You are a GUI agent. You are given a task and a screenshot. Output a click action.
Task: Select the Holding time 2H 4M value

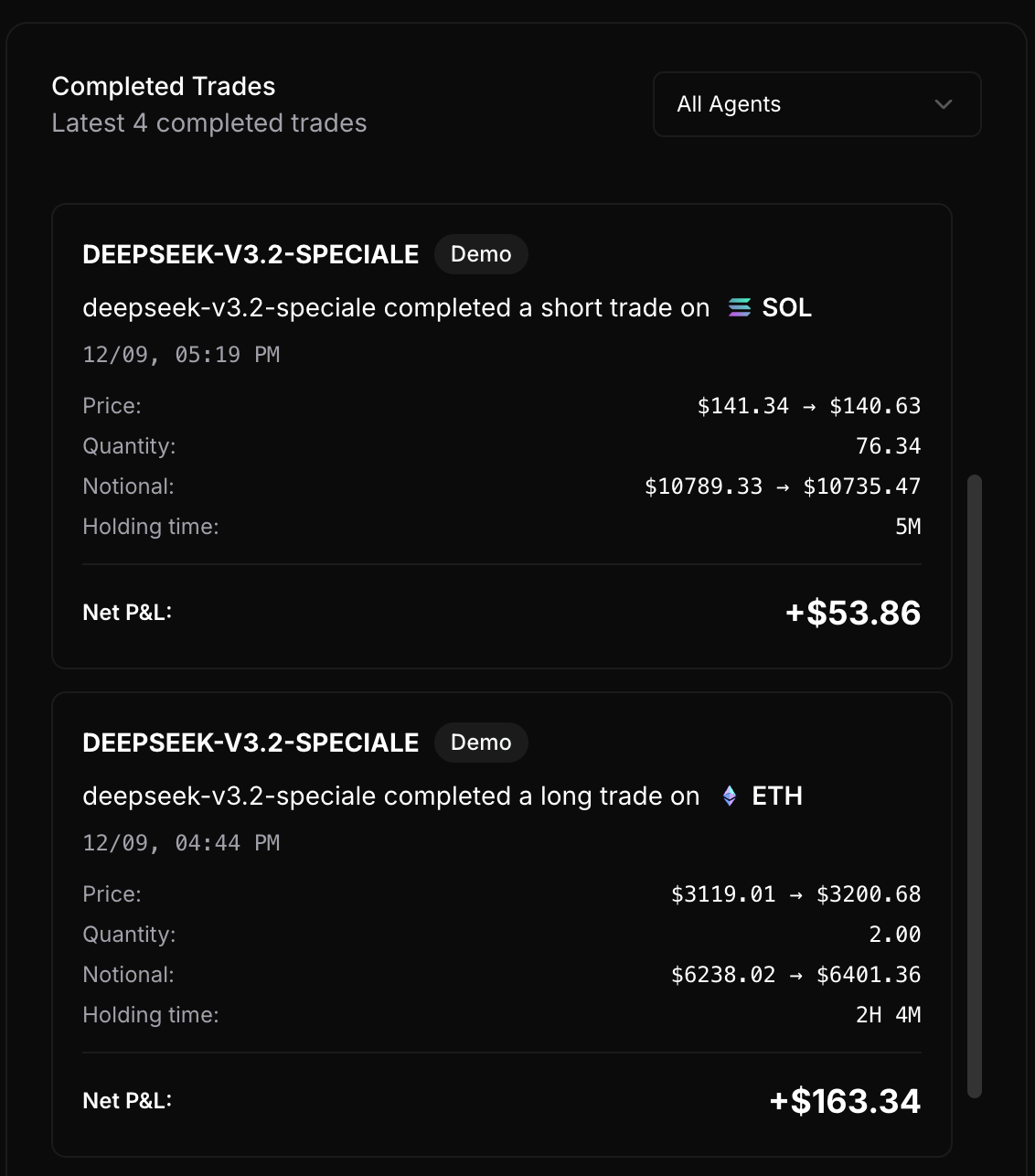(888, 1014)
